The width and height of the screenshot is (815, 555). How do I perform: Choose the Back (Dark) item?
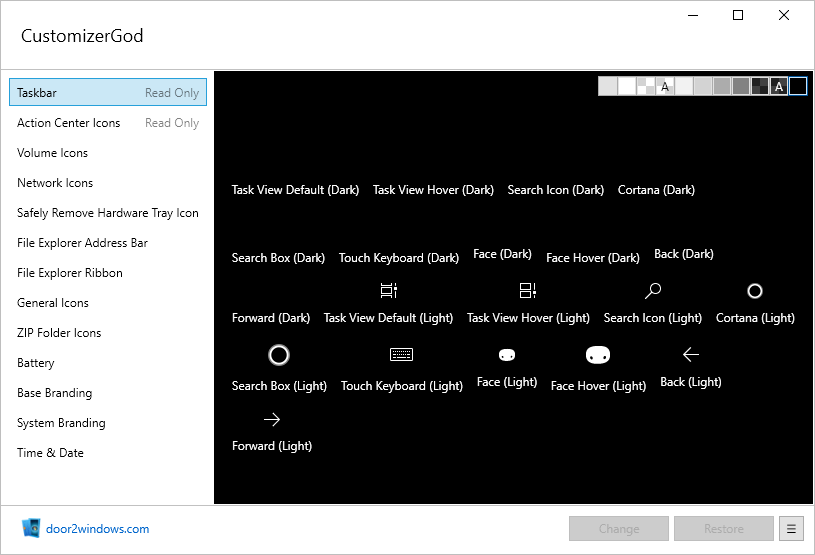point(683,254)
